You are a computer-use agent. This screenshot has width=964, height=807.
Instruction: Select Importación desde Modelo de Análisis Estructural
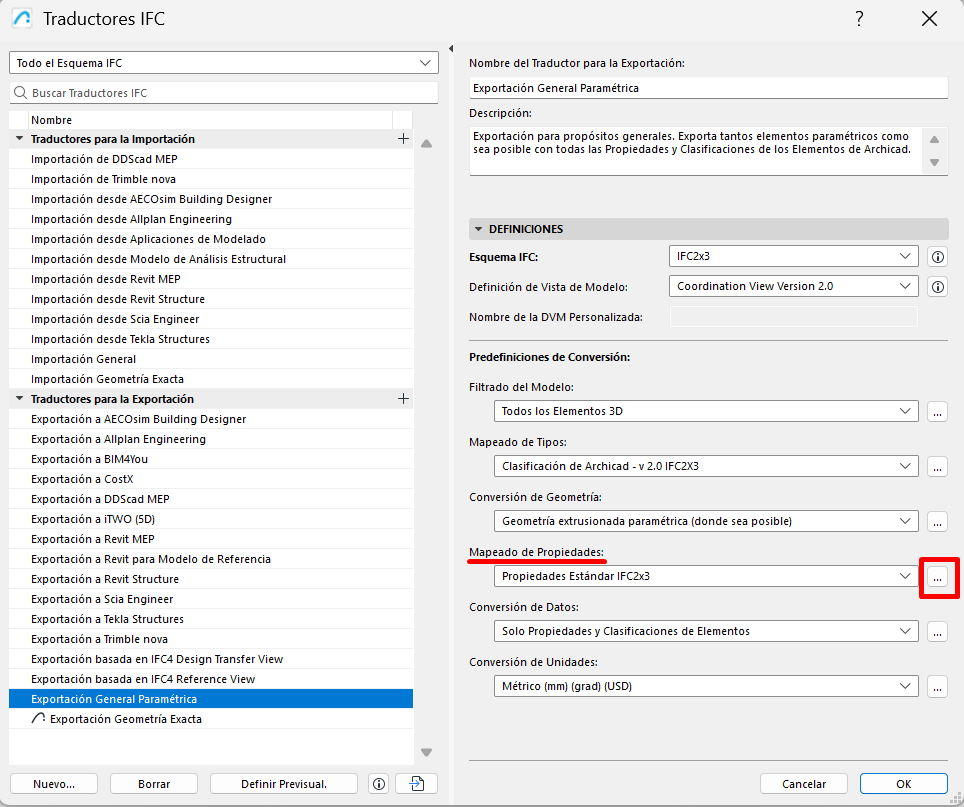tap(211, 259)
